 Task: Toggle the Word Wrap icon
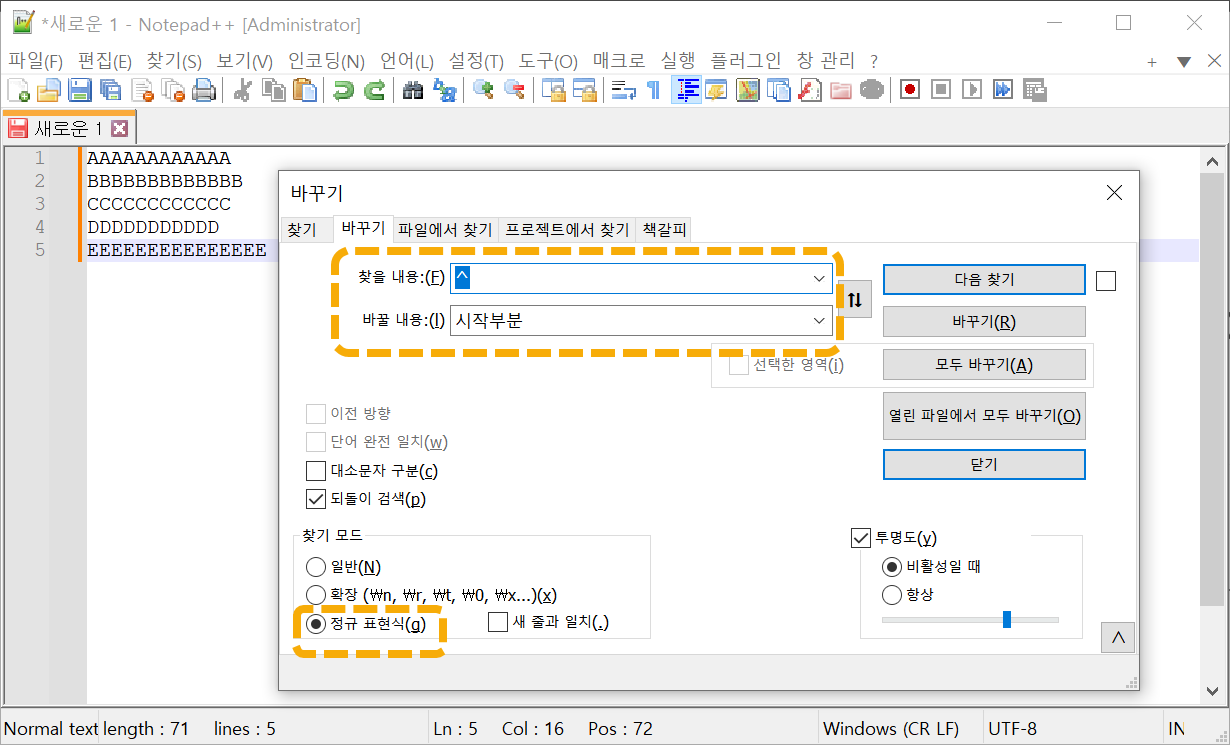coord(622,89)
